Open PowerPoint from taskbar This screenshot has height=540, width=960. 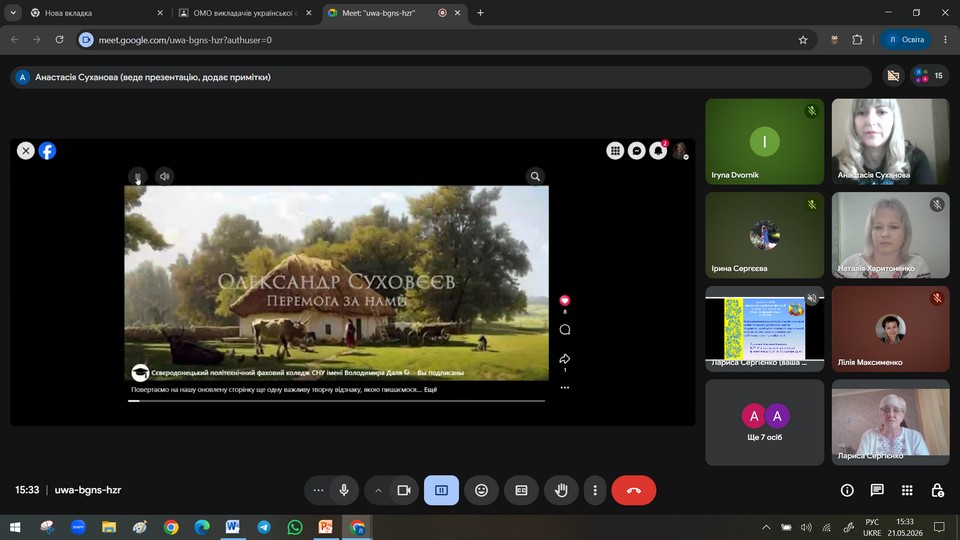click(x=326, y=527)
